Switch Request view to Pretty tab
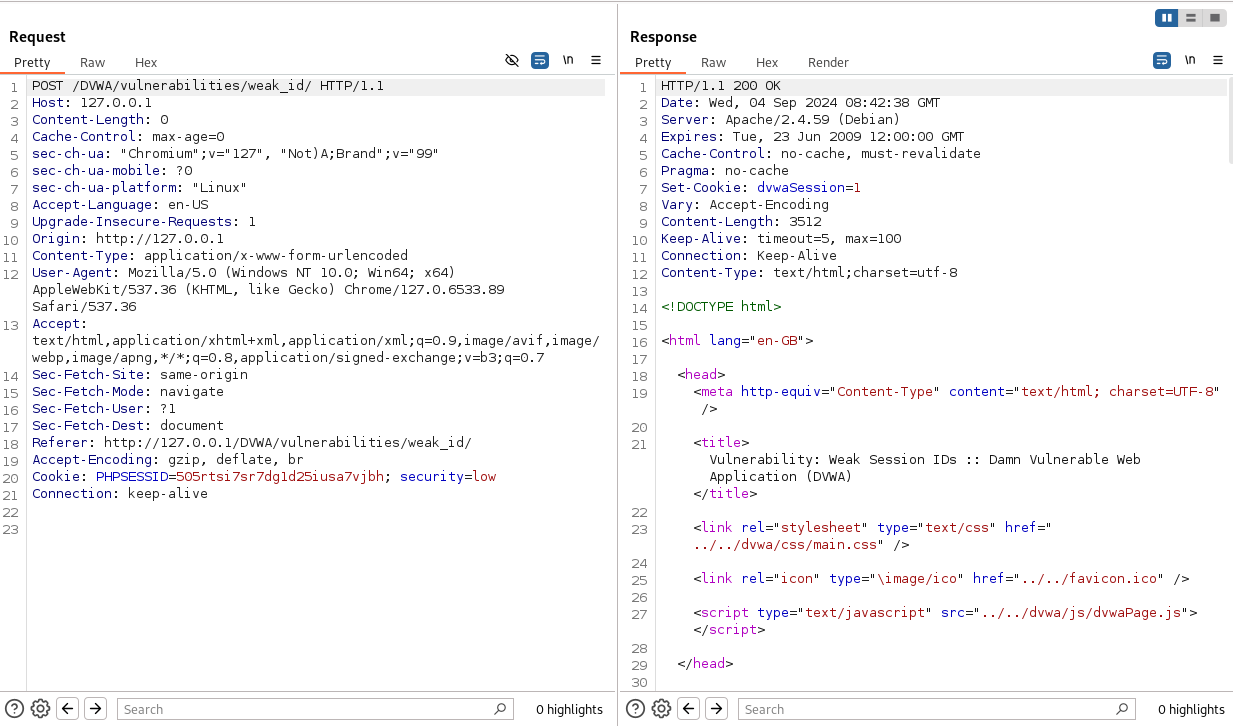 pos(32,62)
